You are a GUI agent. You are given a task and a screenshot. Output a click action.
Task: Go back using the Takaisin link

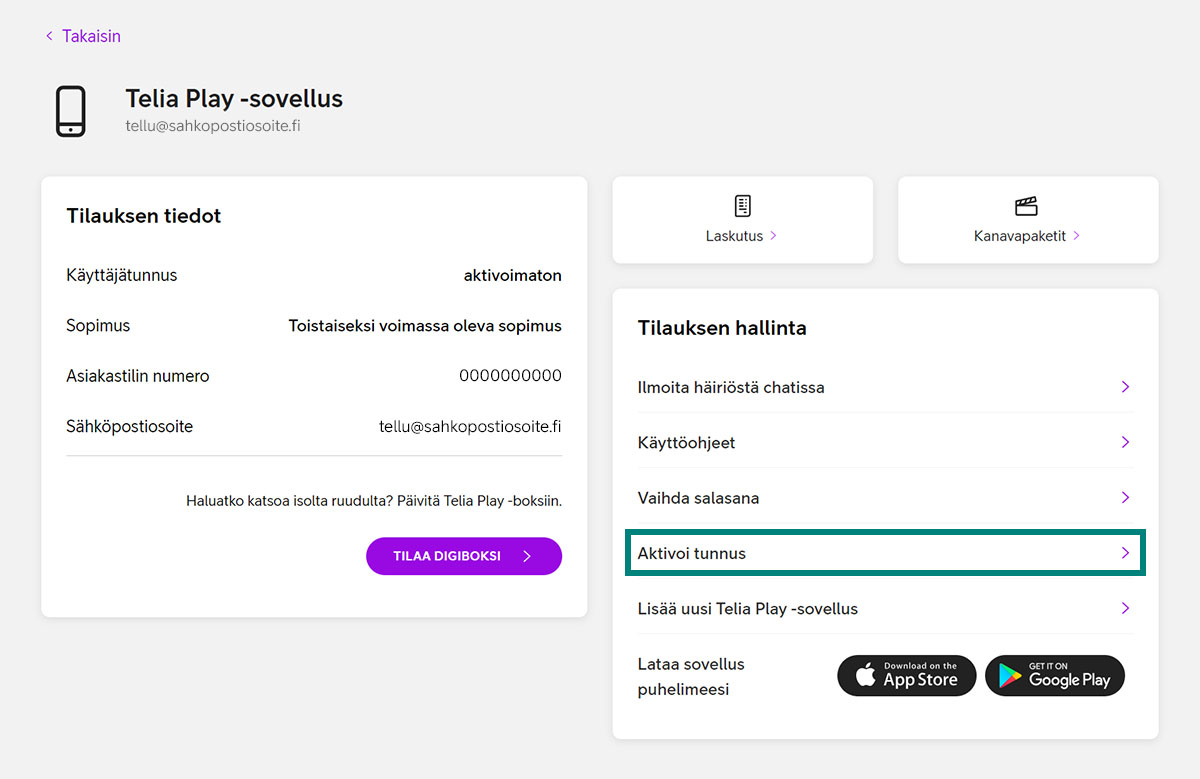coord(91,36)
